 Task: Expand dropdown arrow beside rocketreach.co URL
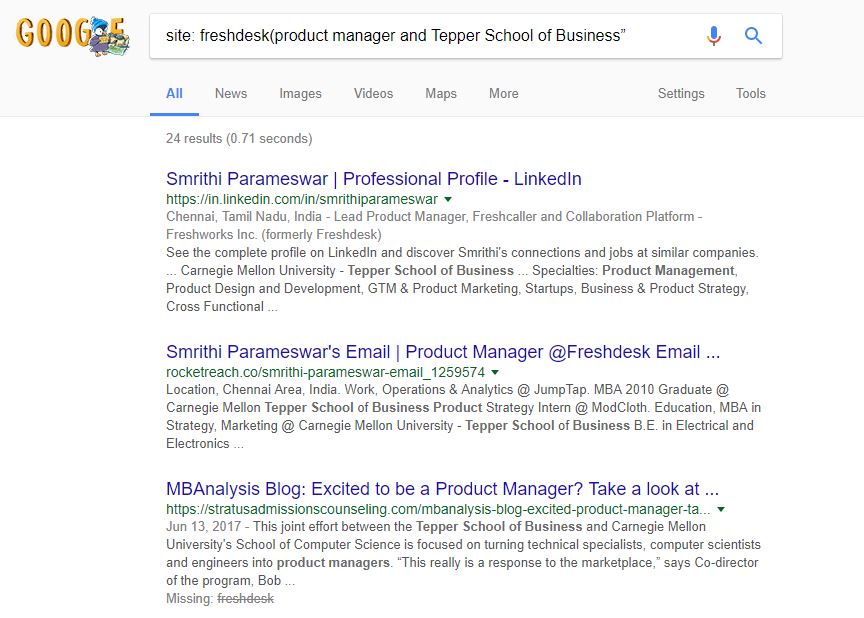tap(495, 372)
